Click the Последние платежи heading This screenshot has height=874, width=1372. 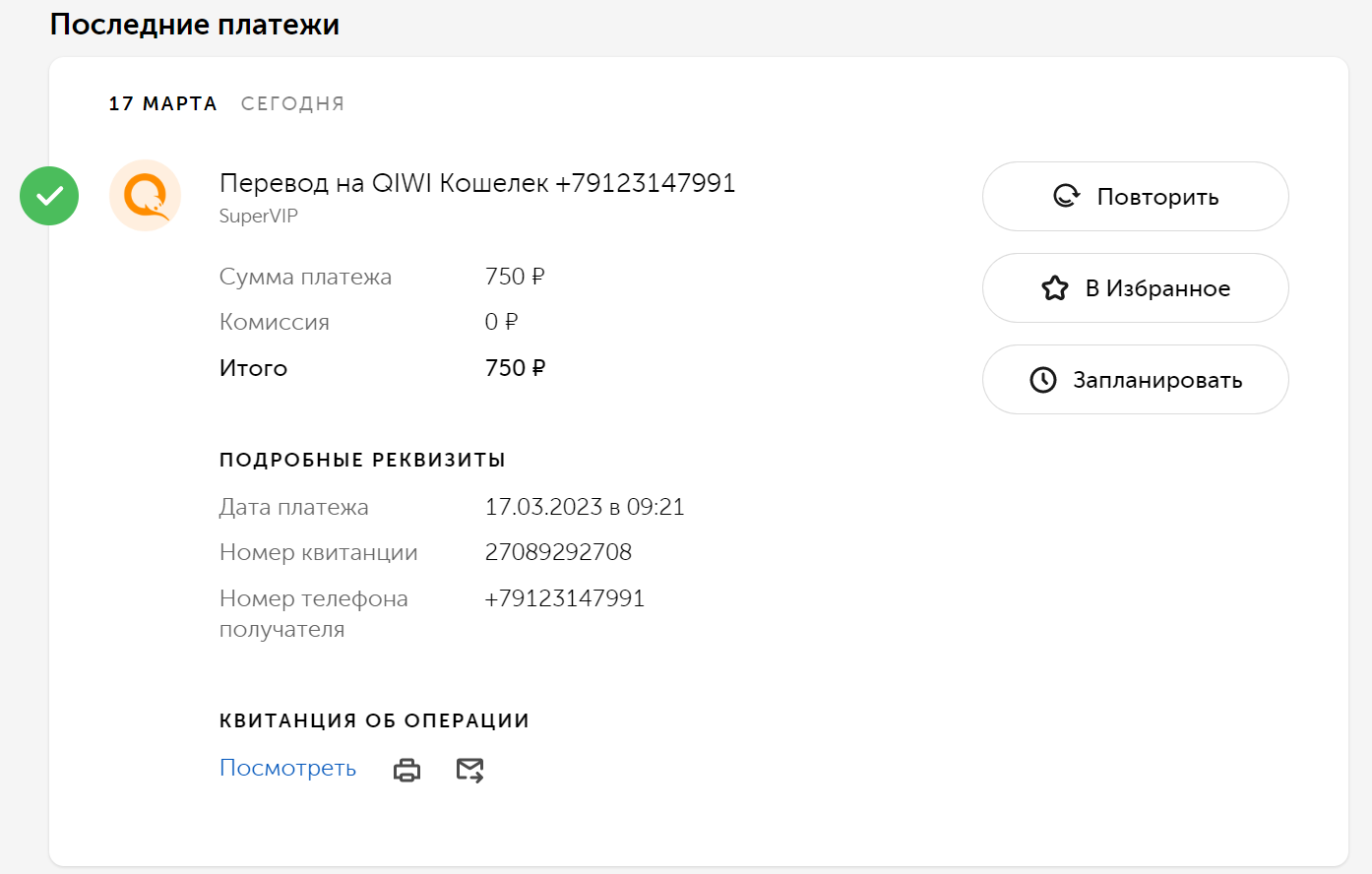195,25
